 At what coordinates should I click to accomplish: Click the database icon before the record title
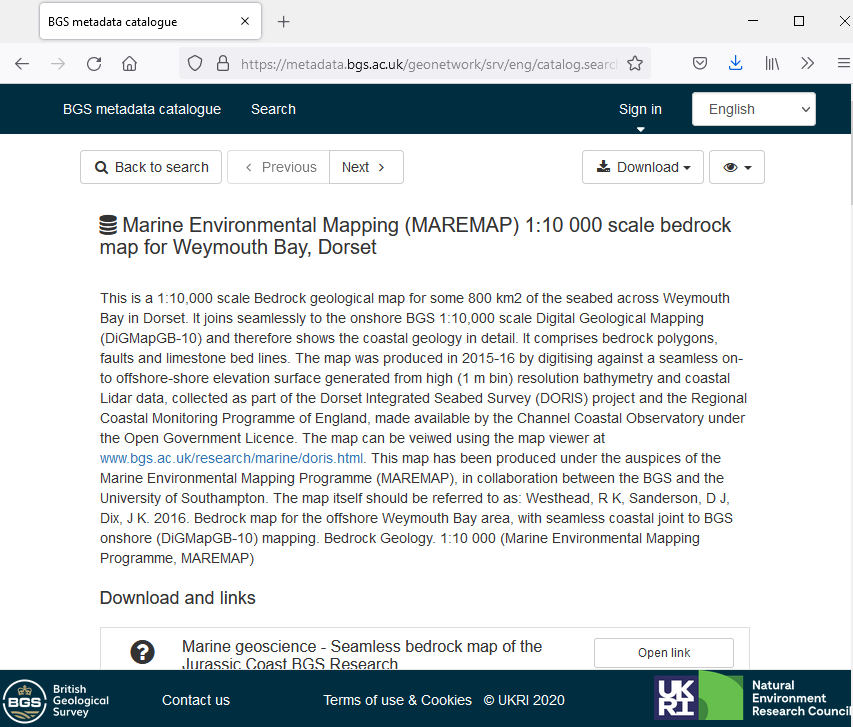(108, 225)
